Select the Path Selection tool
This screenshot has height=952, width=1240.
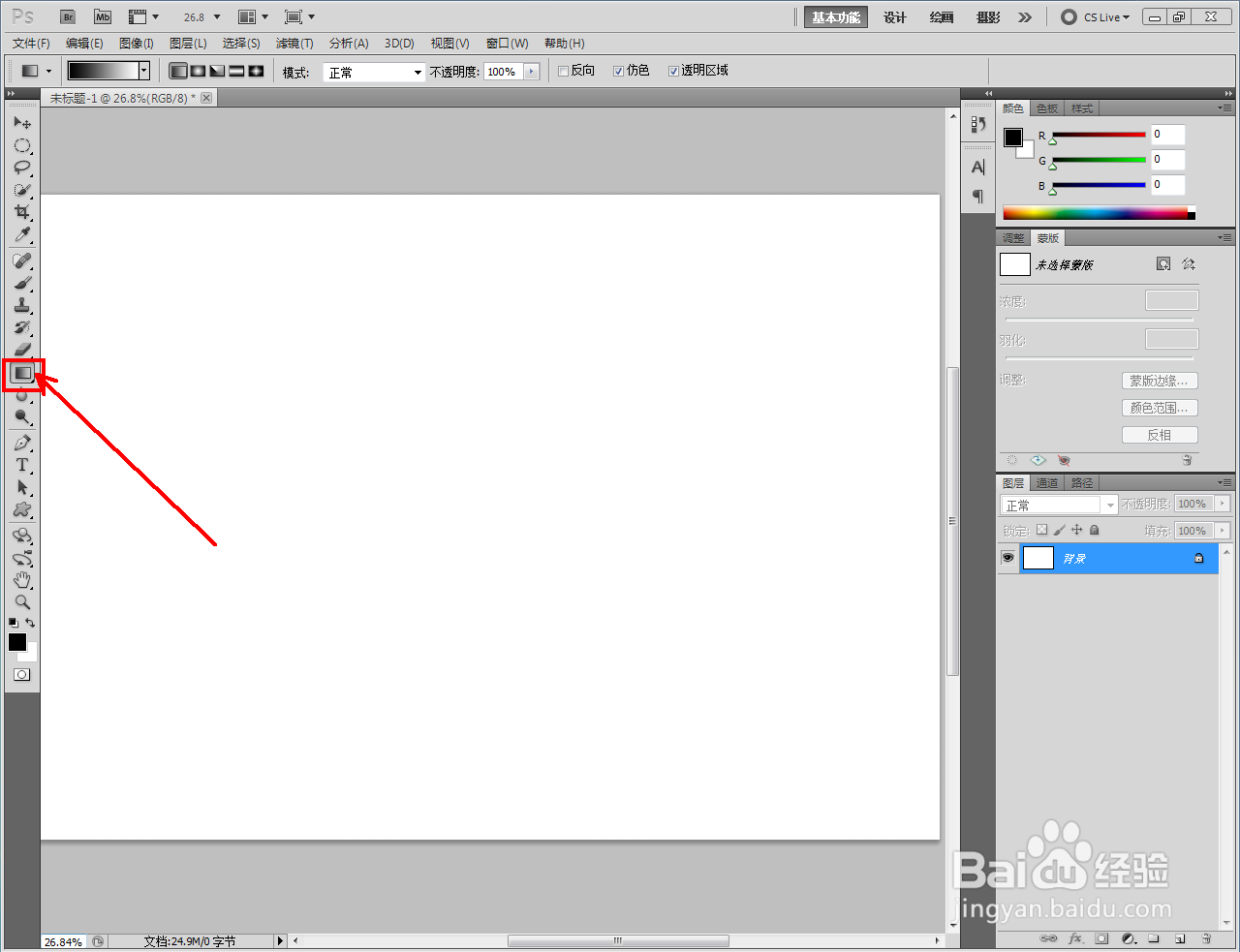(22, 488)
